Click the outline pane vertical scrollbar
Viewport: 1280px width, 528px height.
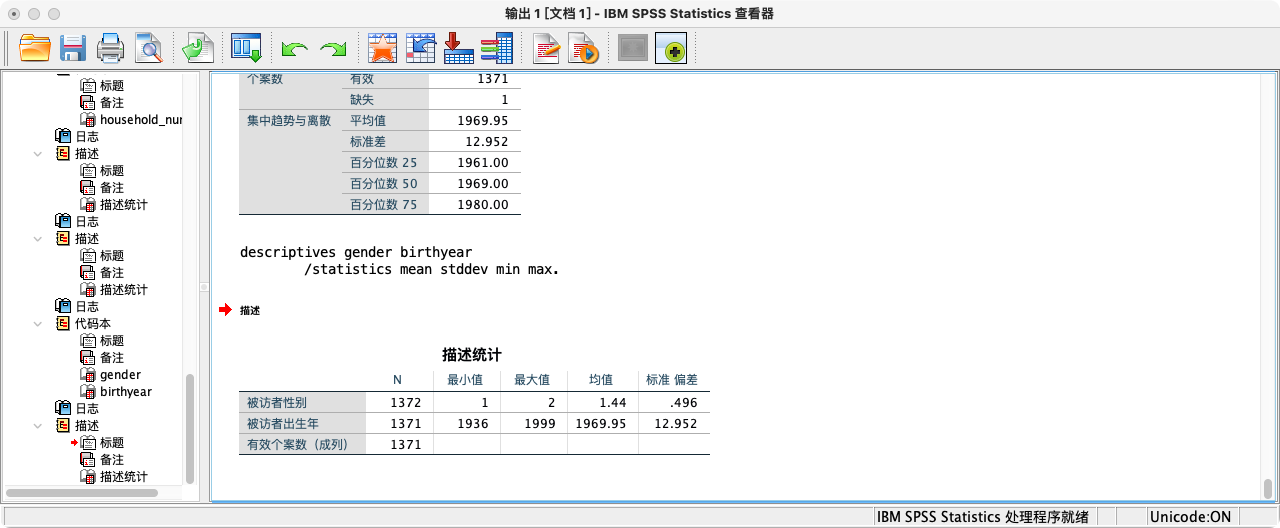(x=190, y=430)
